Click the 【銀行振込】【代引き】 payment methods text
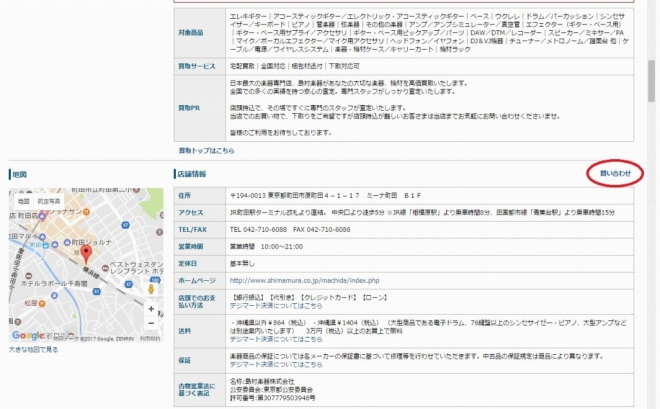The height and width of the screenshot is (409, 660). [309, 297]
